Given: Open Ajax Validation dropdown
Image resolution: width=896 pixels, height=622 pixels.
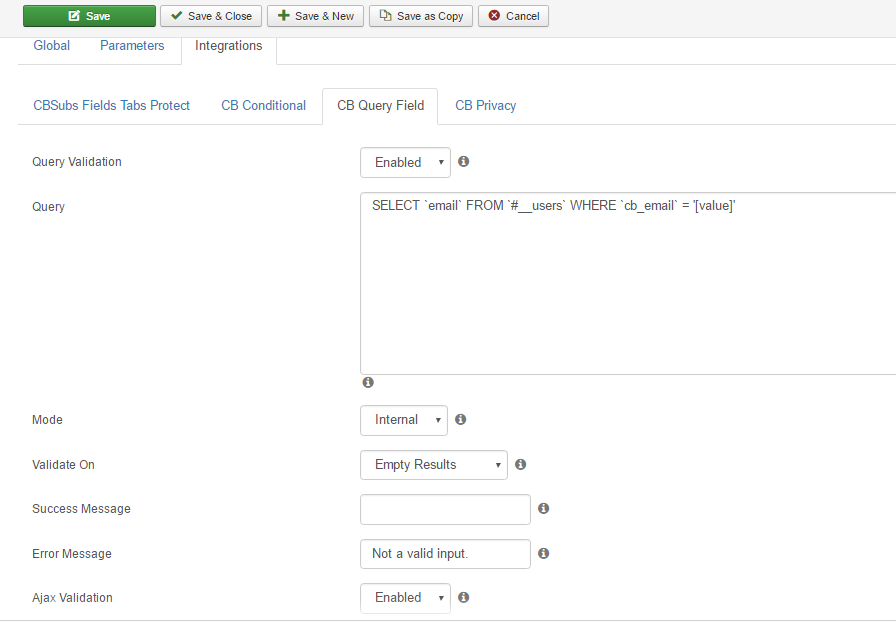Looking at the screenshot, I should pyautogui.click(x=405, y=598).
